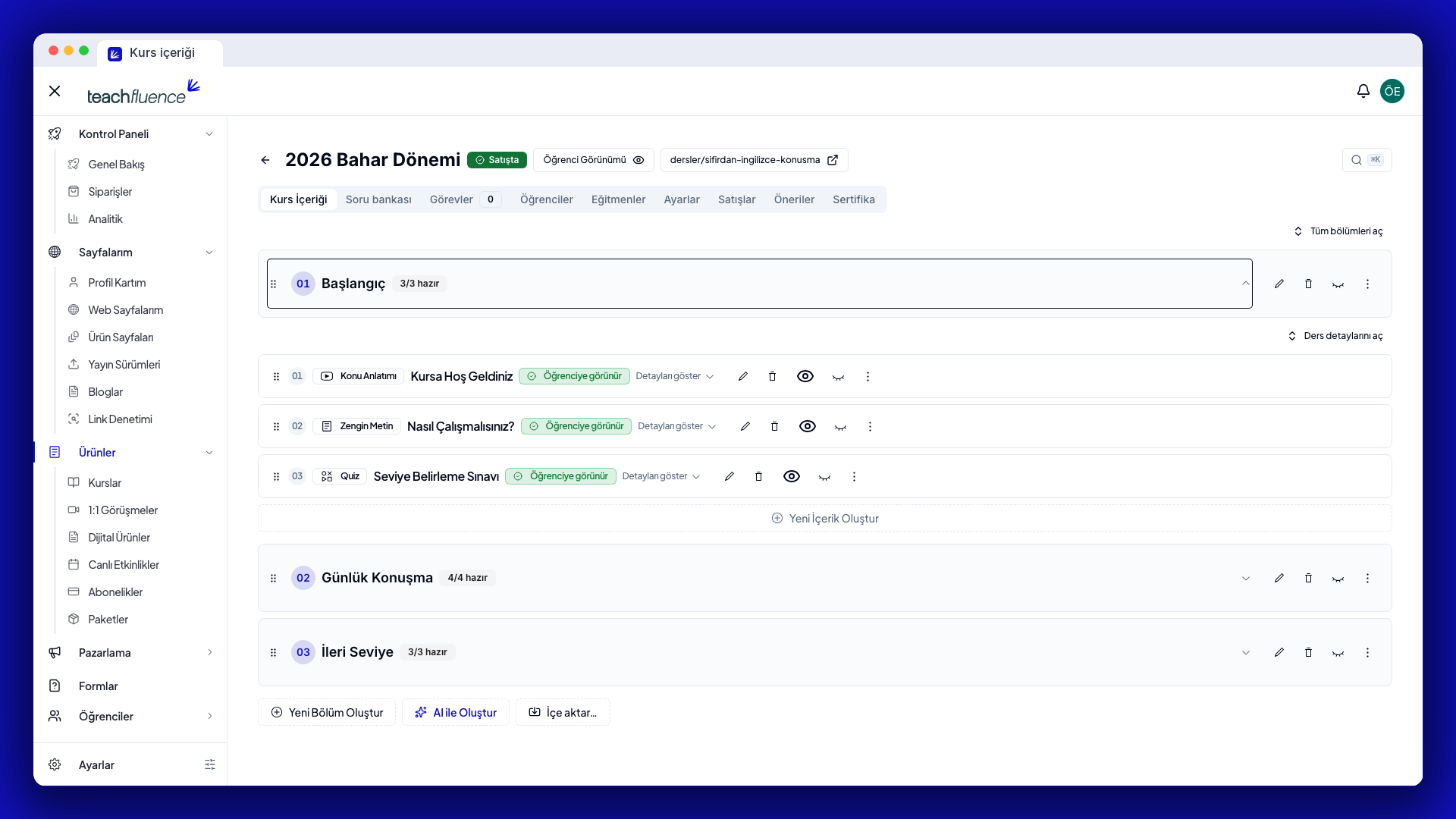The image size is (1456, 819).
Task: Select Kurslar in the sidebar
Action: click(x=105, y=482)
